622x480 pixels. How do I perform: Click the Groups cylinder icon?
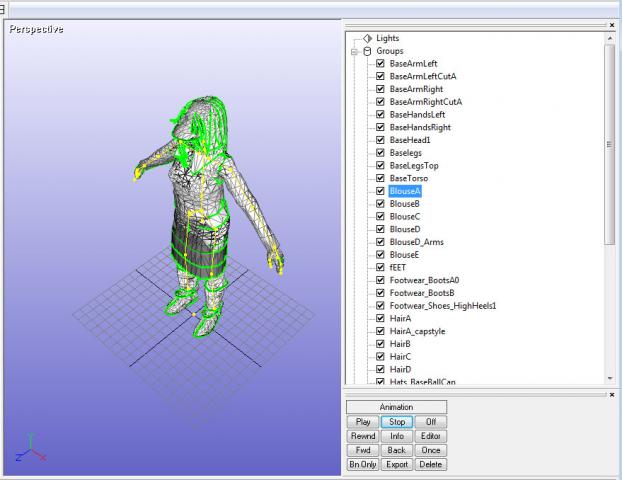pyautogui.click(x=367, y=51)
